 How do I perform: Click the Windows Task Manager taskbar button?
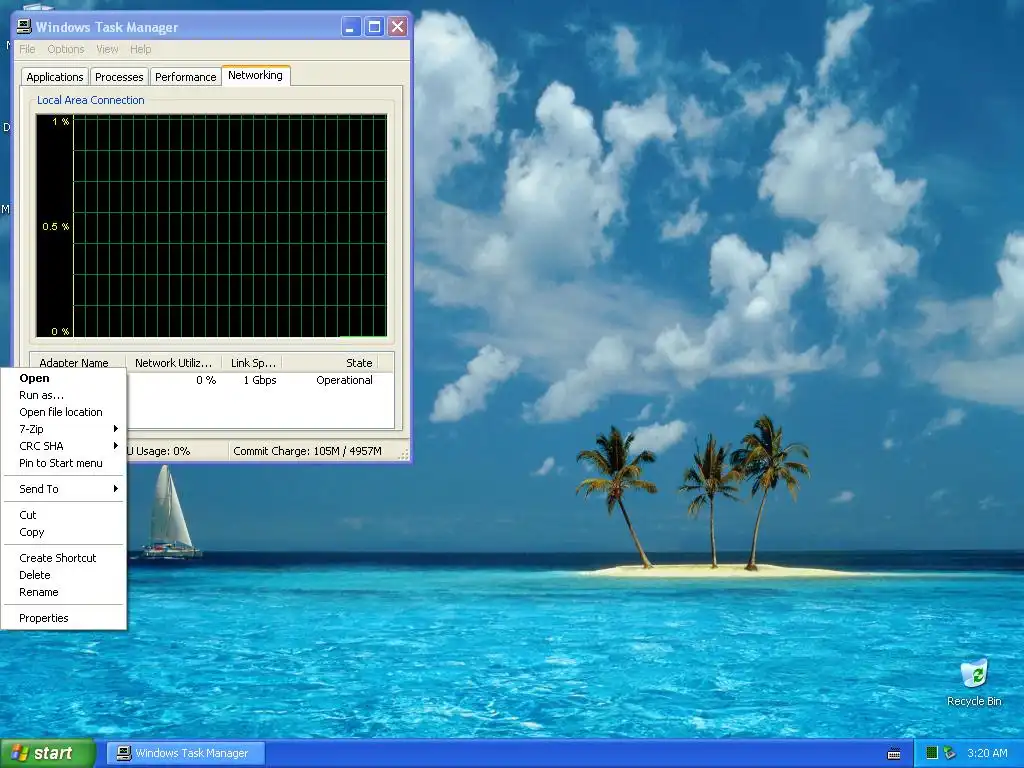coord(186,753)
